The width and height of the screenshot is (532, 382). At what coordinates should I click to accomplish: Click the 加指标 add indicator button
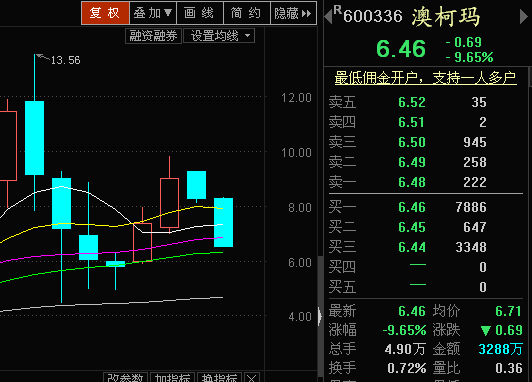click(x=172, y=377)
